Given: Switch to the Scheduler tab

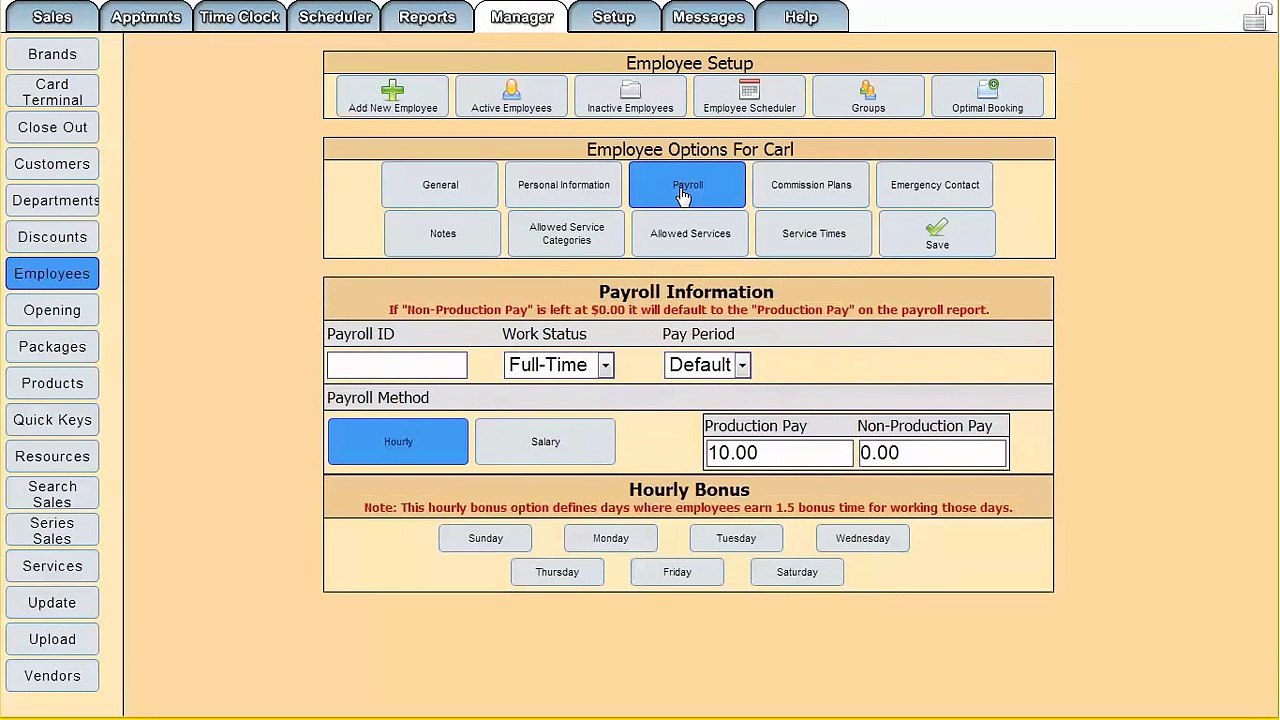Looking at the screenshot, I should [x=335, y=17].
